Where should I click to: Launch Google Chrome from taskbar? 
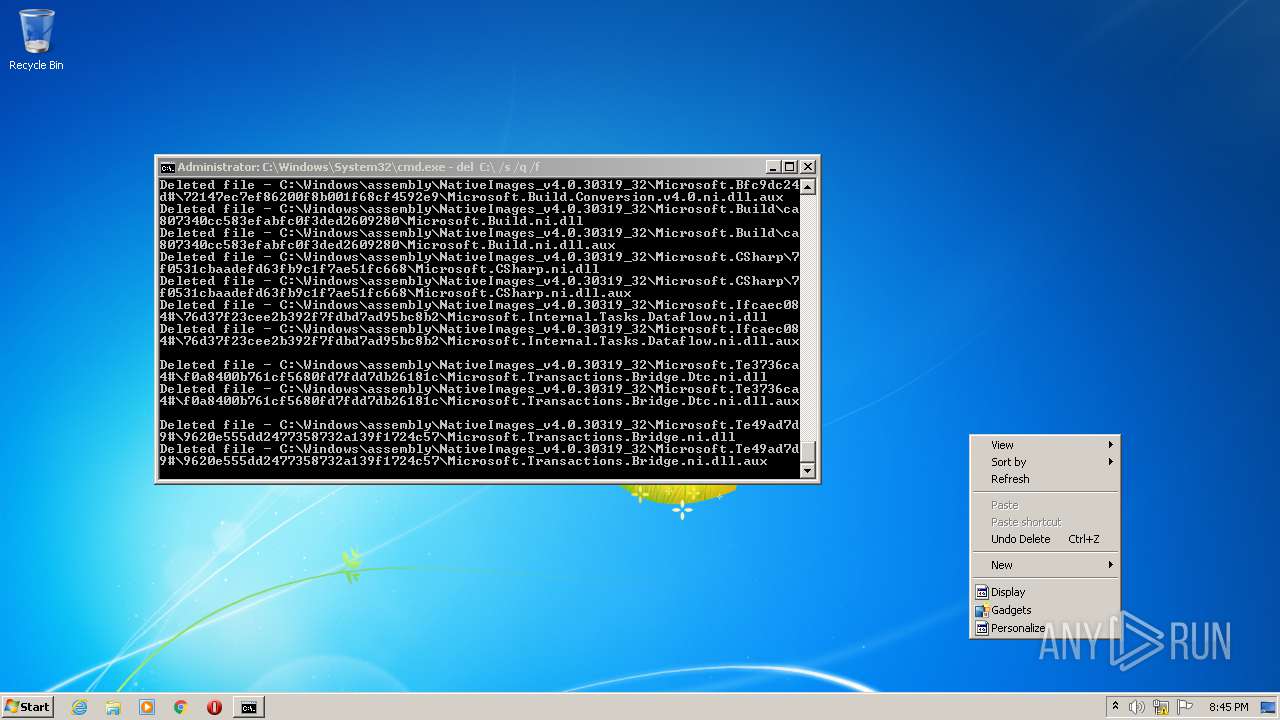(x=180, y=707)
